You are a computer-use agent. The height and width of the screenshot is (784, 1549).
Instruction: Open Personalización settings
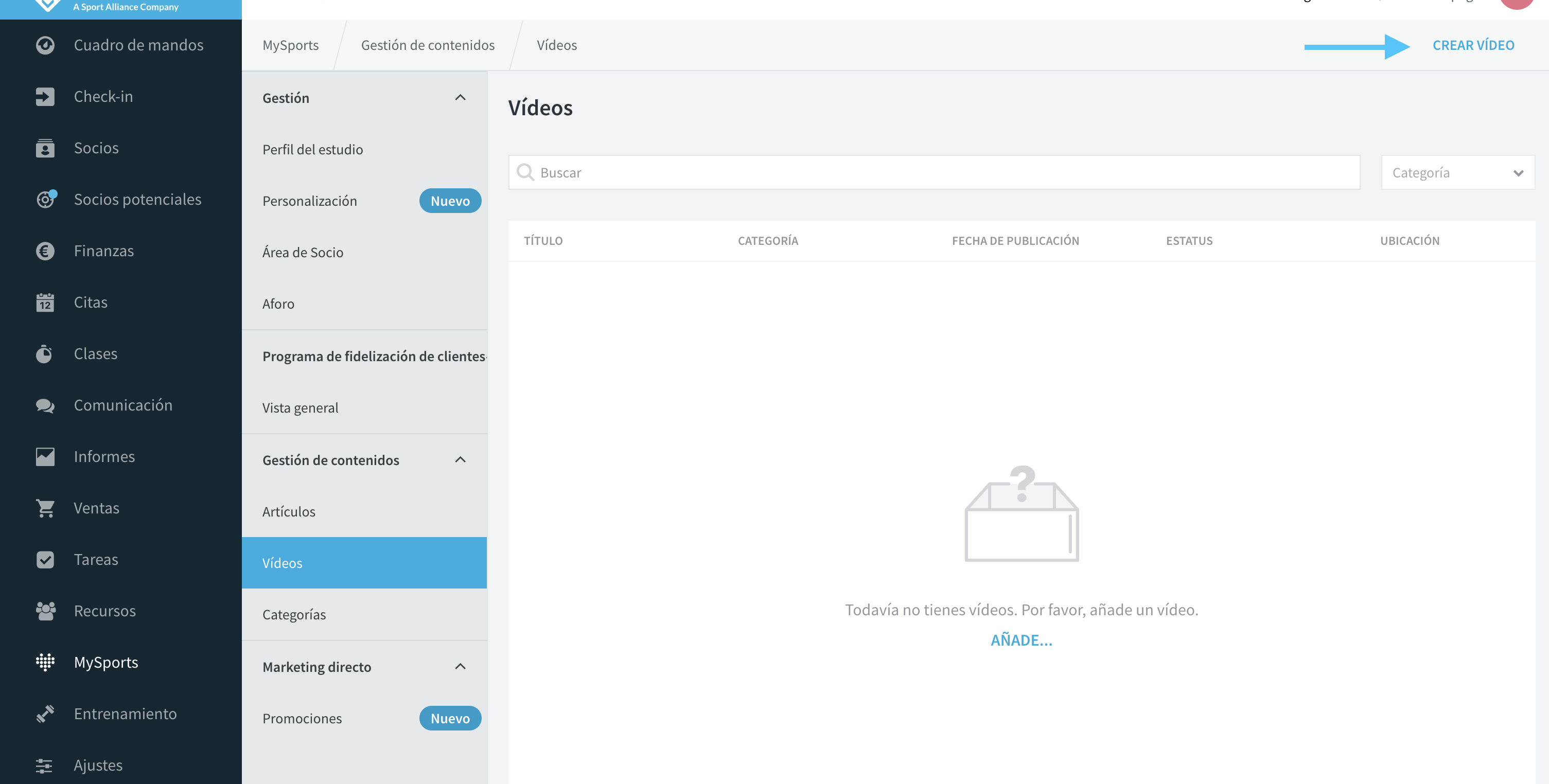click(x=364, y=201)
